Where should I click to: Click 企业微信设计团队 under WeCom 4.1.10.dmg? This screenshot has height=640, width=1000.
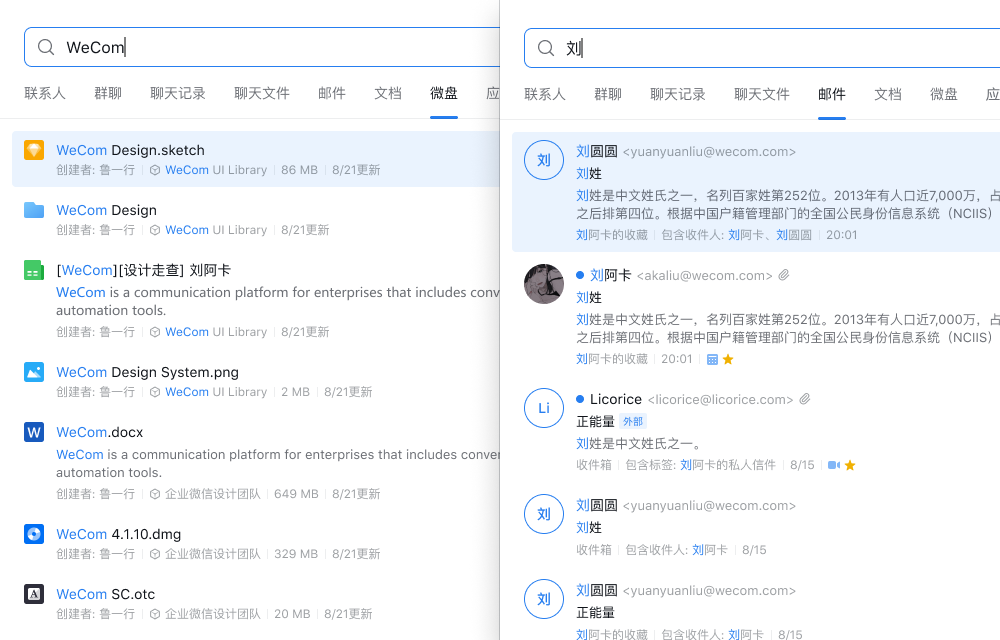(212, 554)
